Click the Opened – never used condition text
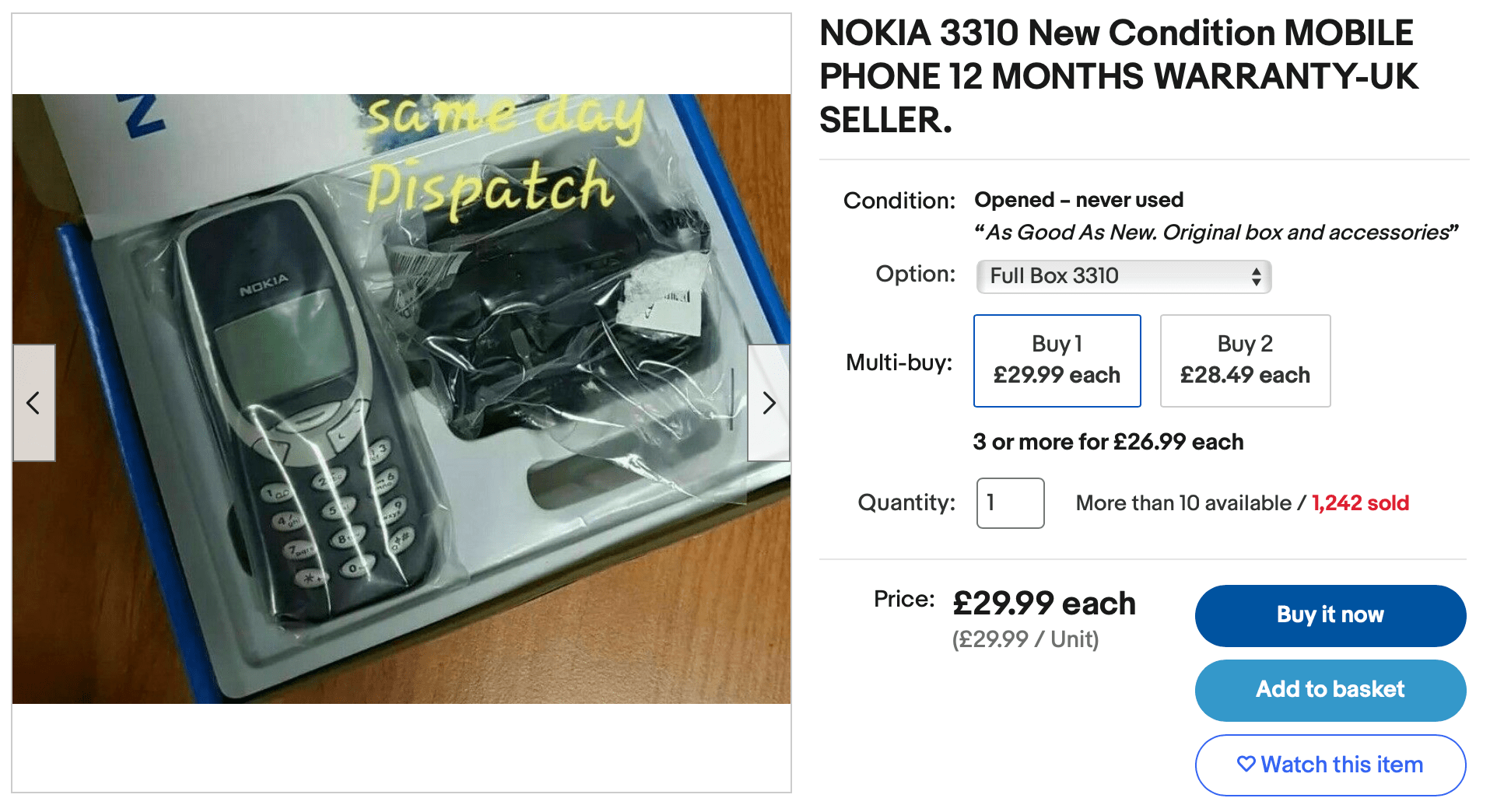 click(1078, 200)
